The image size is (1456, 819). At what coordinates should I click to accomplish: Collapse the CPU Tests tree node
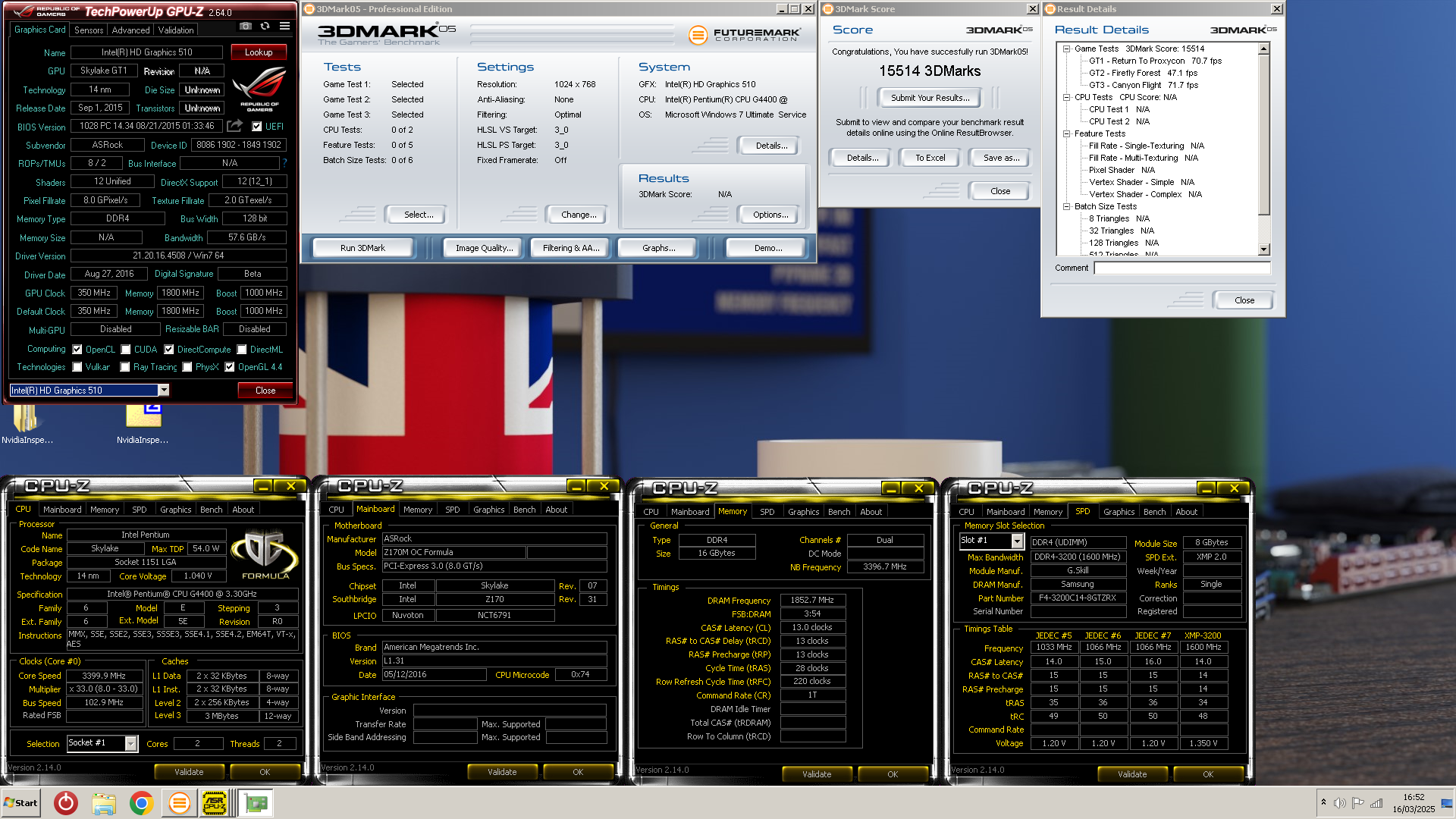pos(1066,97)
